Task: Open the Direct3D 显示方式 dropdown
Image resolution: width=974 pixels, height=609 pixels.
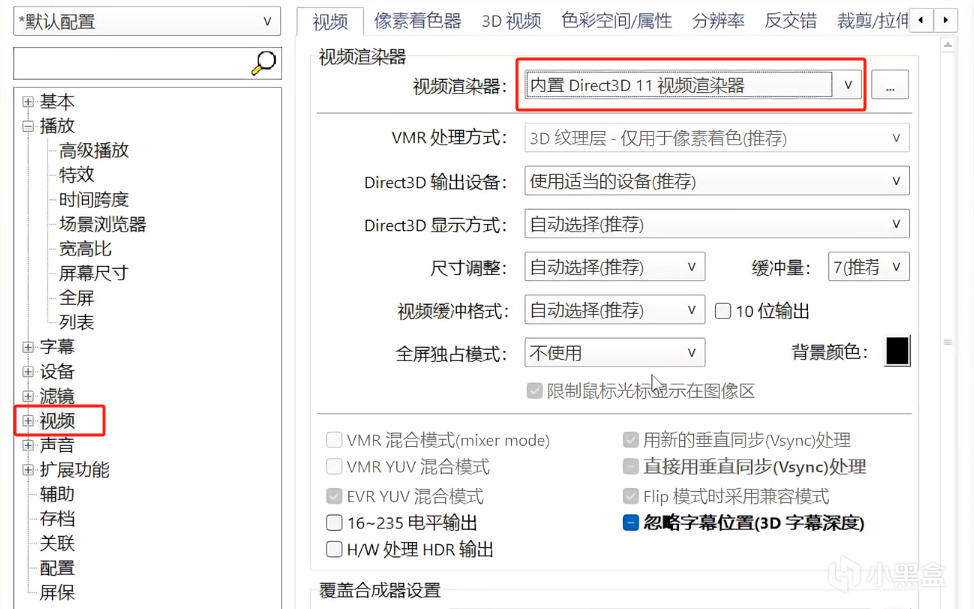Action: pos(717,224)
